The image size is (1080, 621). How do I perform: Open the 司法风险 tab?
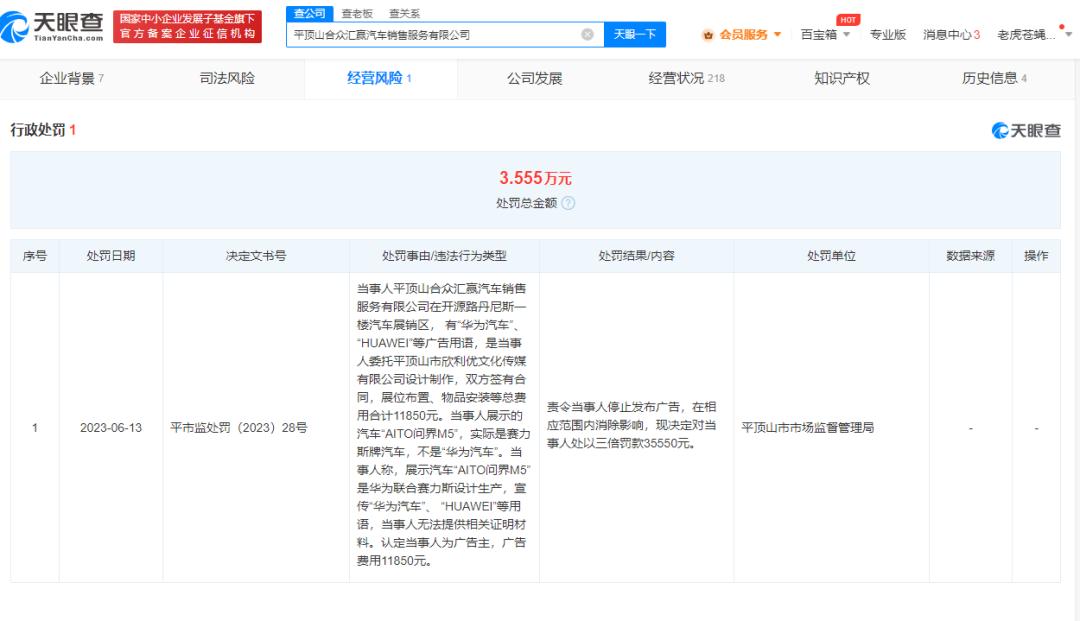coord(227,78)
